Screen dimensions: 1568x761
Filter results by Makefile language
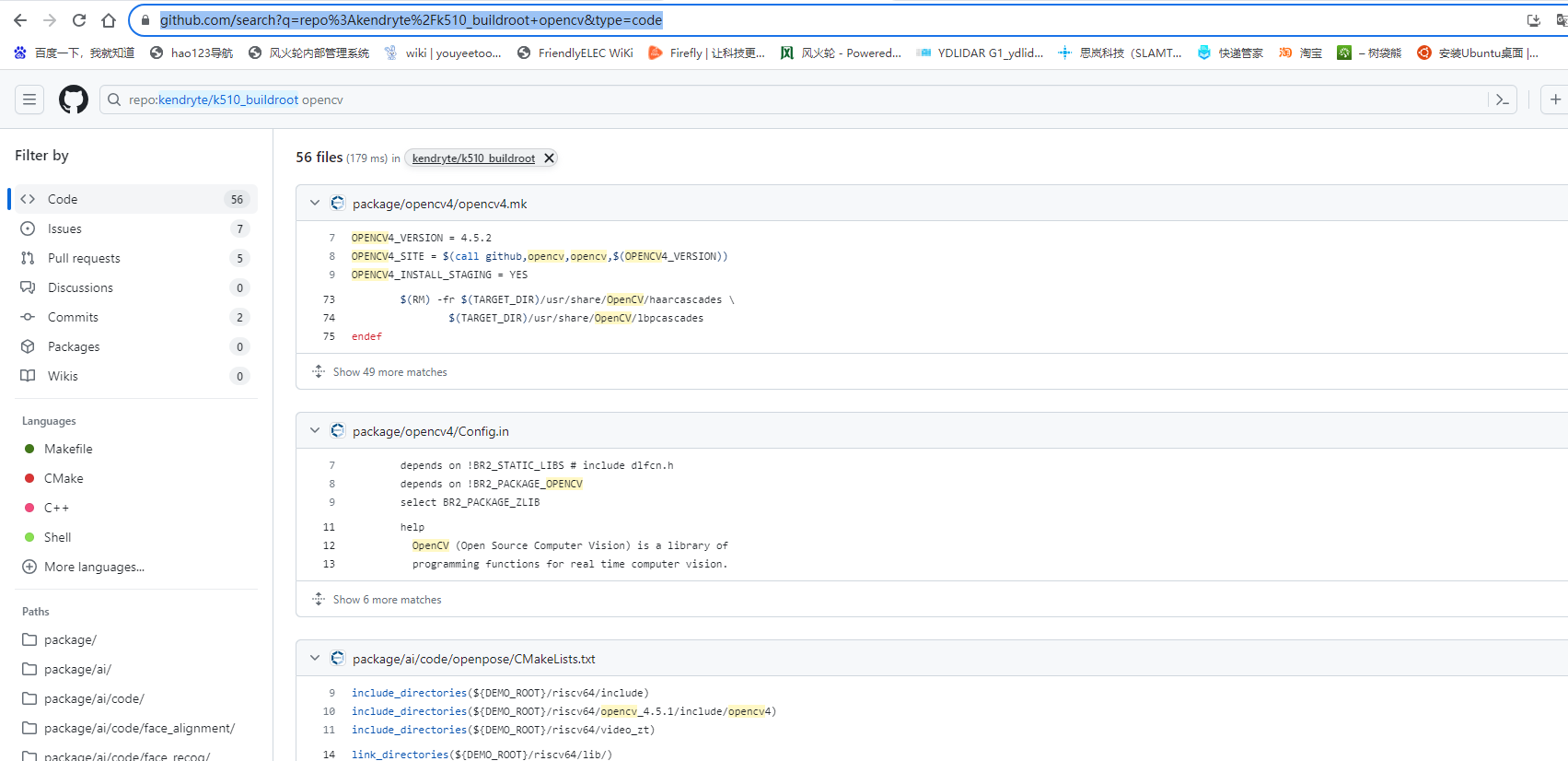coord(68,449)
